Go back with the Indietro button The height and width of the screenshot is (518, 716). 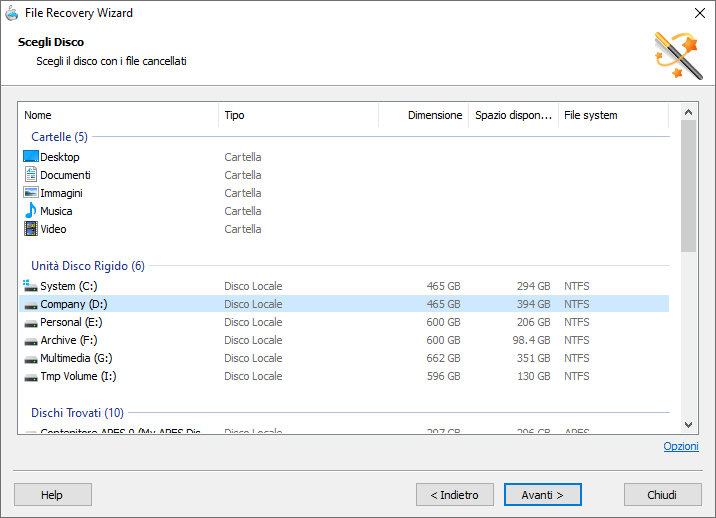(x=454, y=495)
